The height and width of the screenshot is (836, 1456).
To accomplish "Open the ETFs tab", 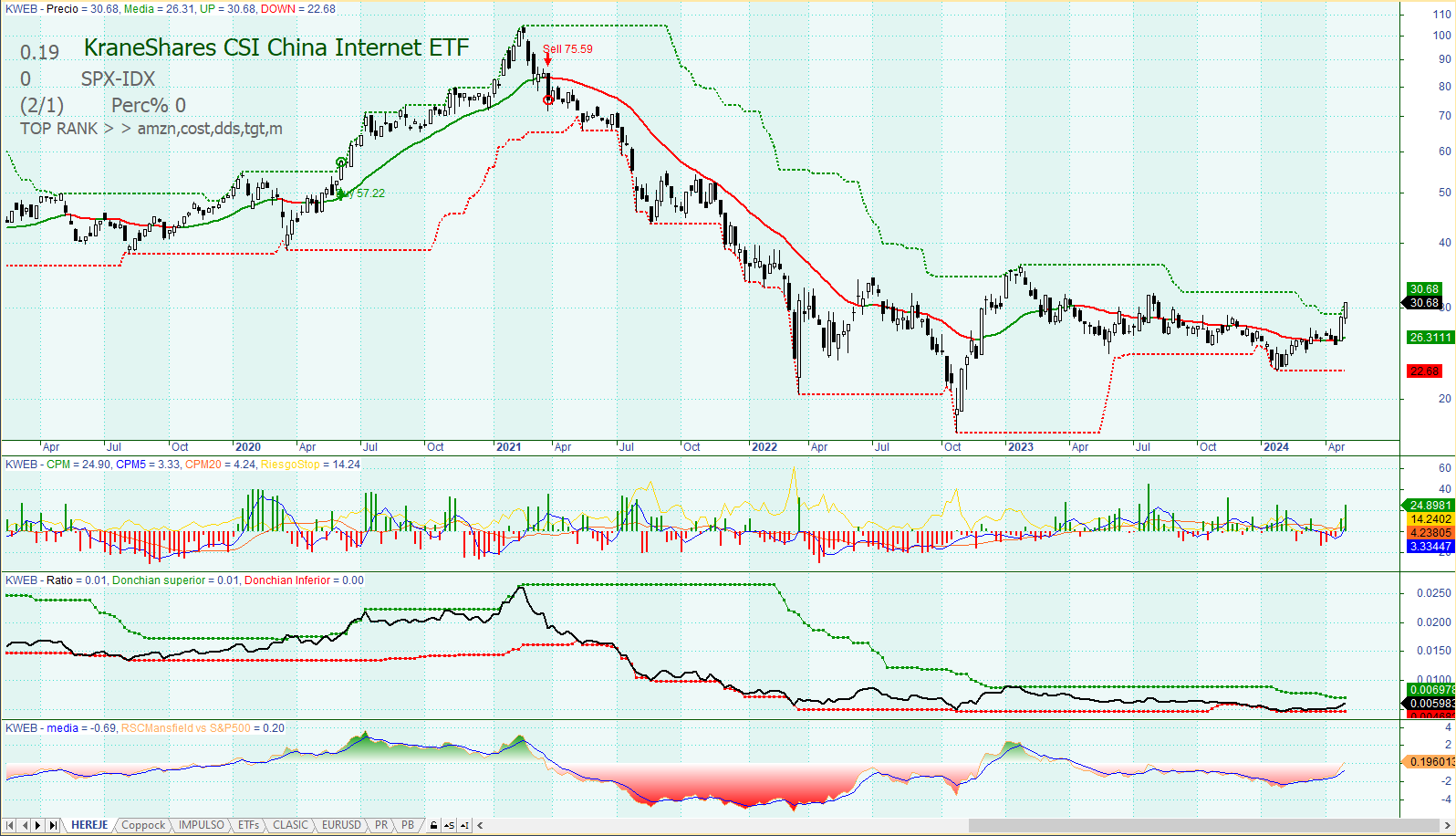I will [x=248, y=825].
